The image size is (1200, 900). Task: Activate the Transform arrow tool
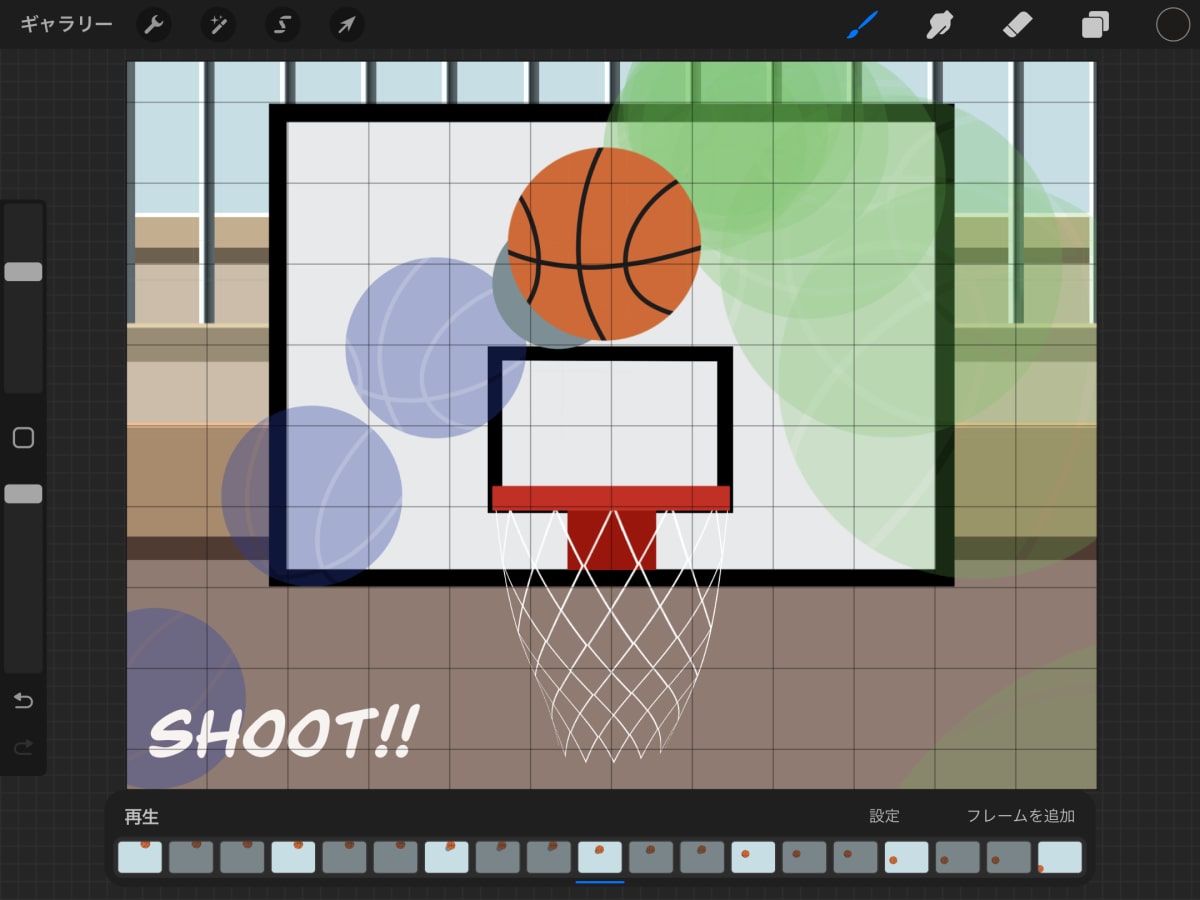(x=346, y=25)
